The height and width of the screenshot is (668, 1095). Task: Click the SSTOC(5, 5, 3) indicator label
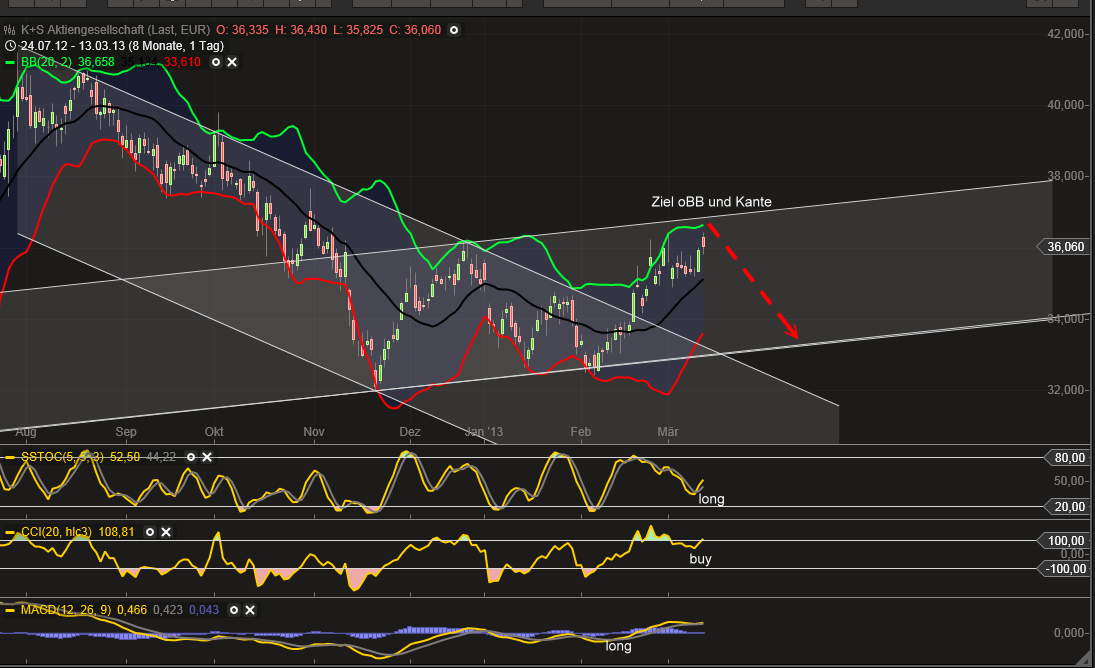62,457
